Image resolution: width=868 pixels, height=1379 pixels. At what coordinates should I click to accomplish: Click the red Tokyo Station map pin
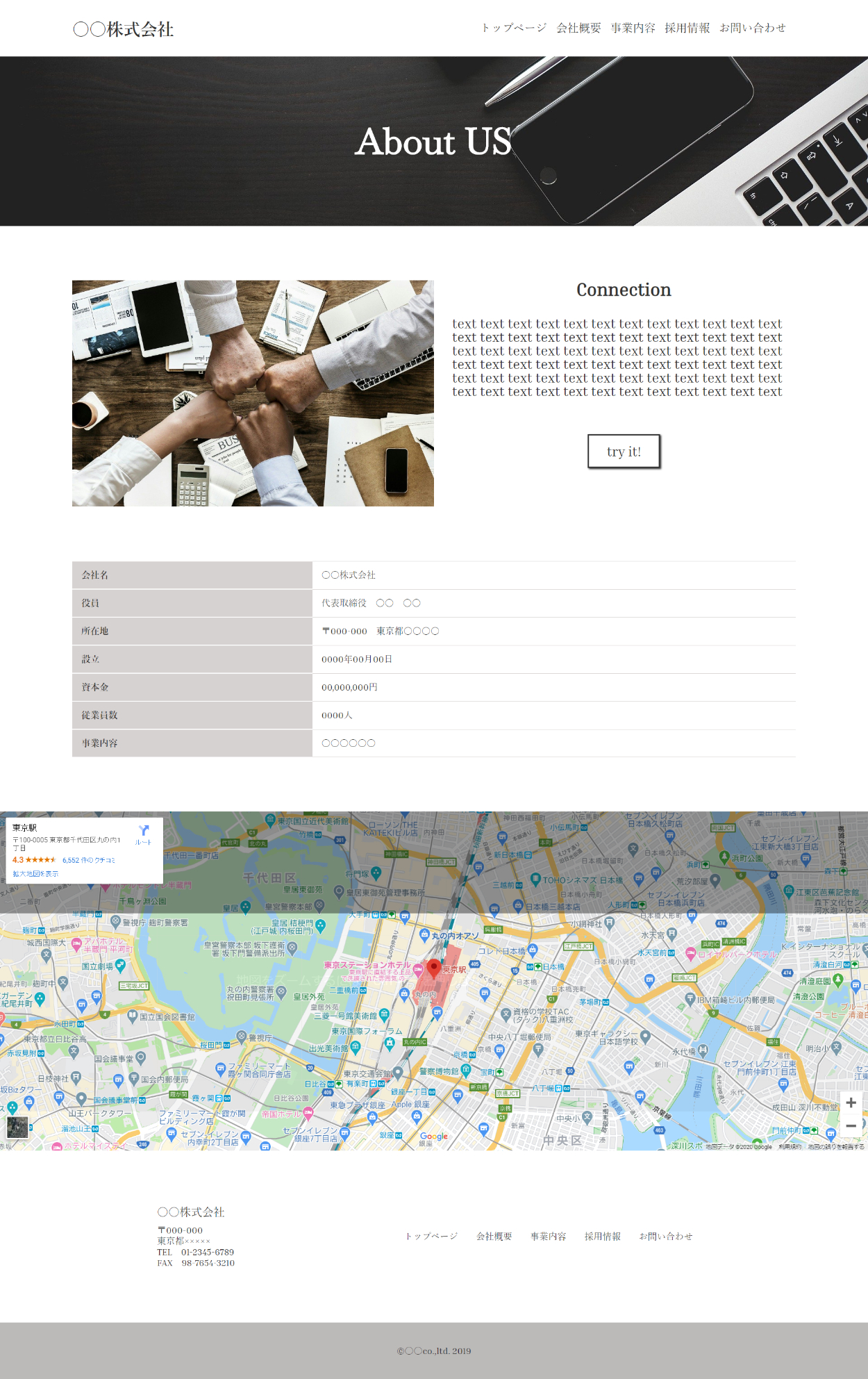coord(434,966)
